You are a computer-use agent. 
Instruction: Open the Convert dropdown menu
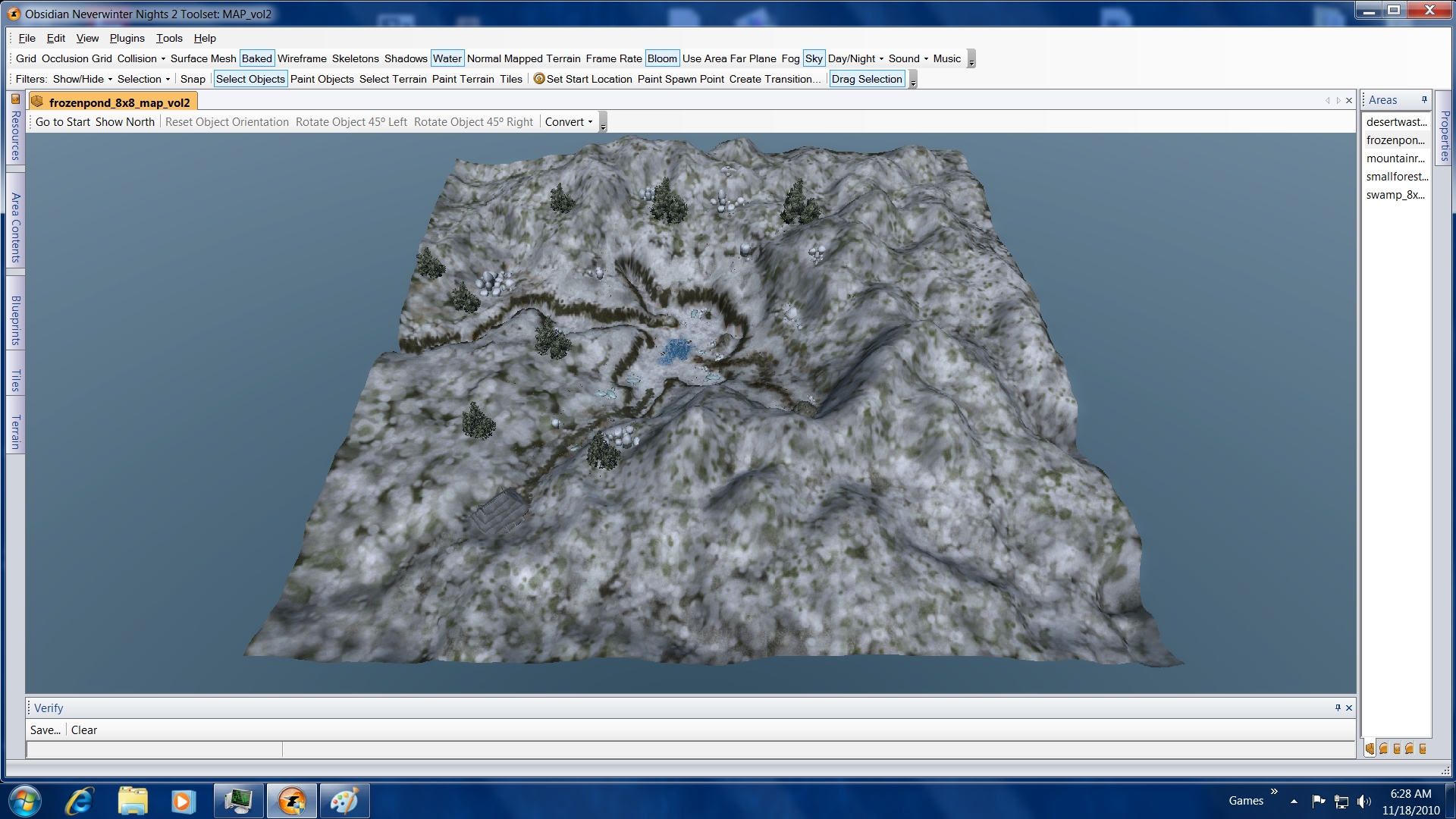click(569, 122)
